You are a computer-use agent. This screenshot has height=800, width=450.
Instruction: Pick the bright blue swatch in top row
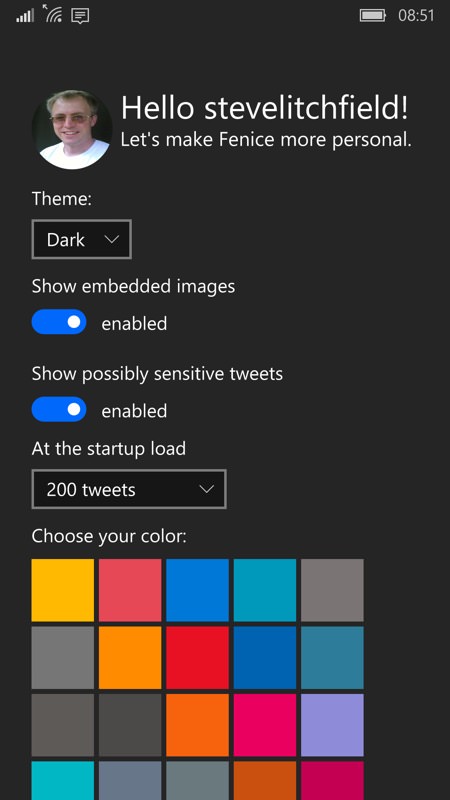coord(197,590)
